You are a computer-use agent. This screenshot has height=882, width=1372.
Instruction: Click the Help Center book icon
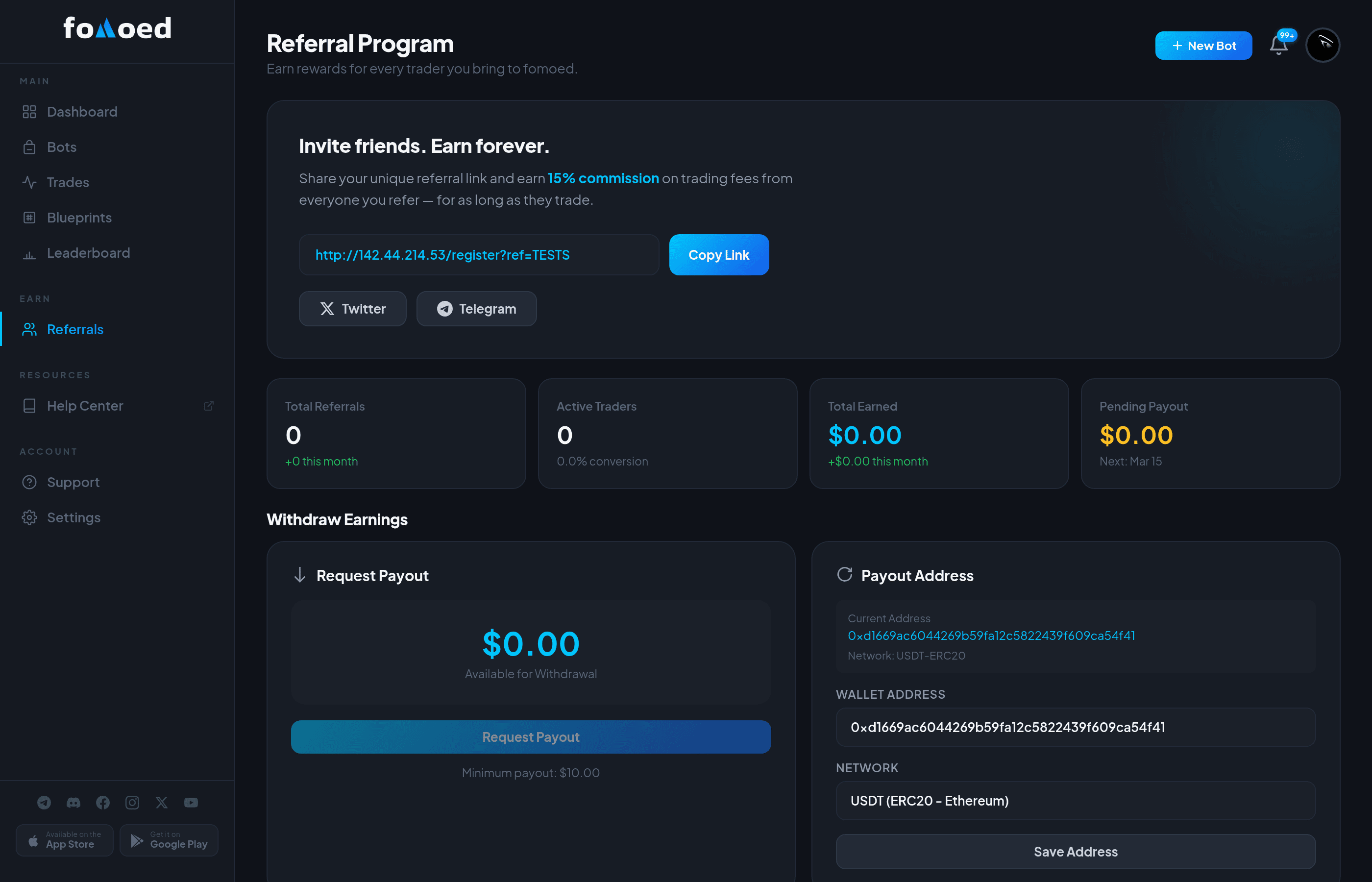[29, 406]
